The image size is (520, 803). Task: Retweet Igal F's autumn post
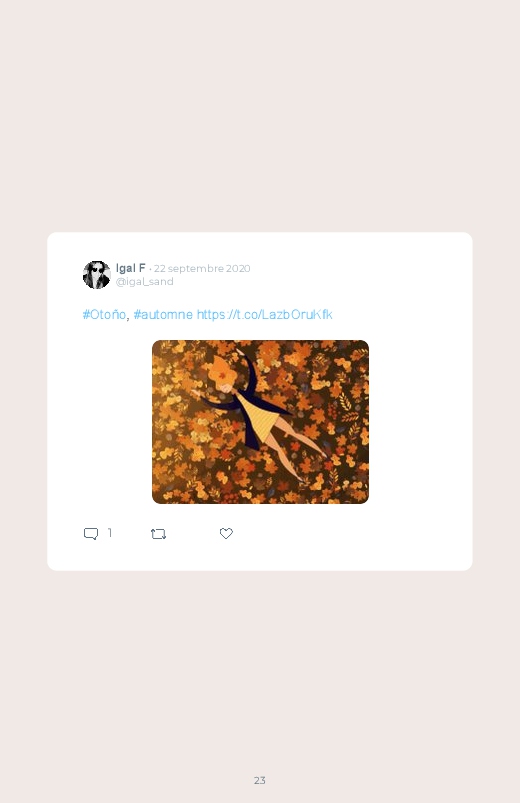click(158, 534)
